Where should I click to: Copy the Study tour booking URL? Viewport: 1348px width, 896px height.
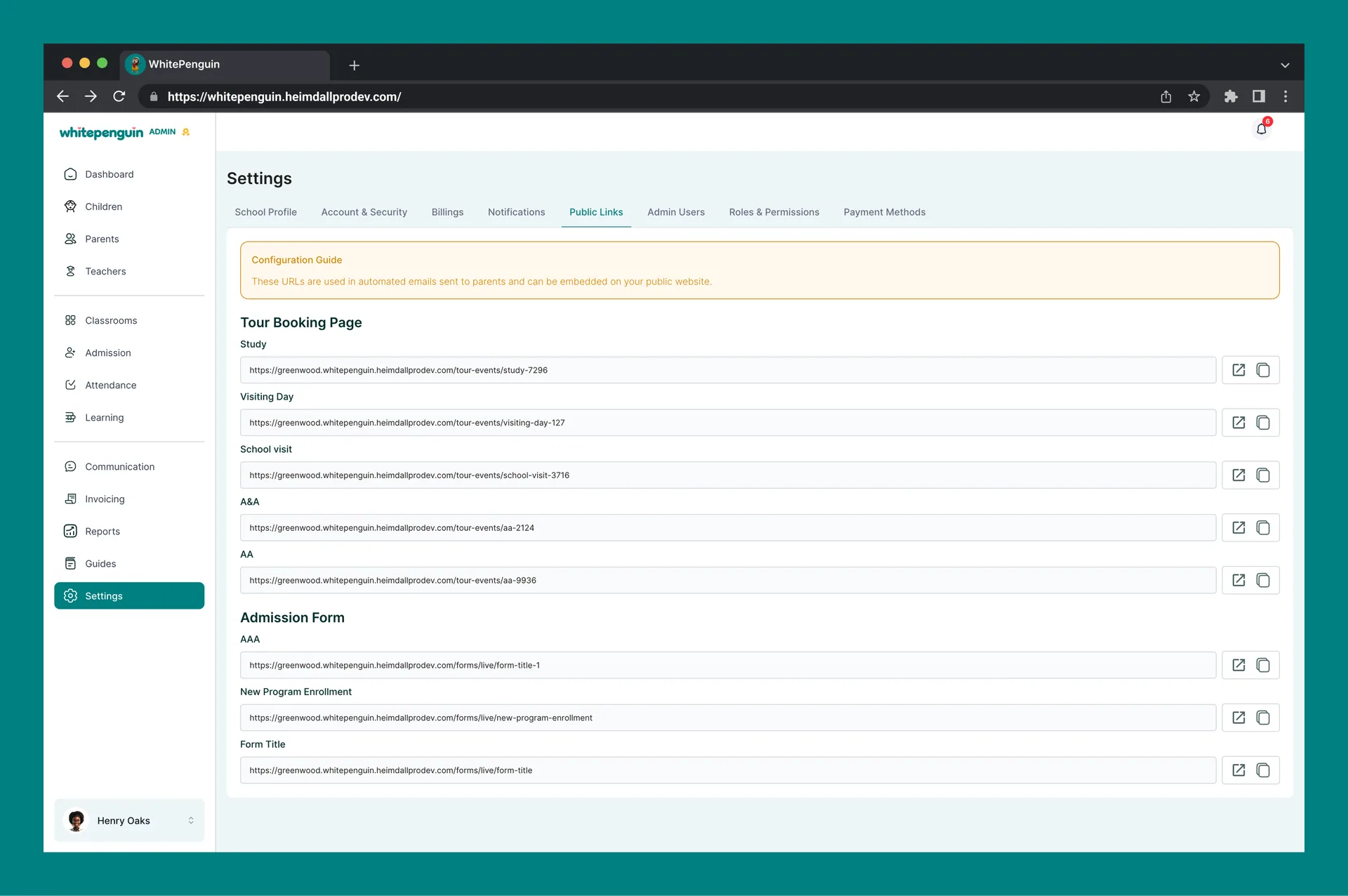(1263, 370)
